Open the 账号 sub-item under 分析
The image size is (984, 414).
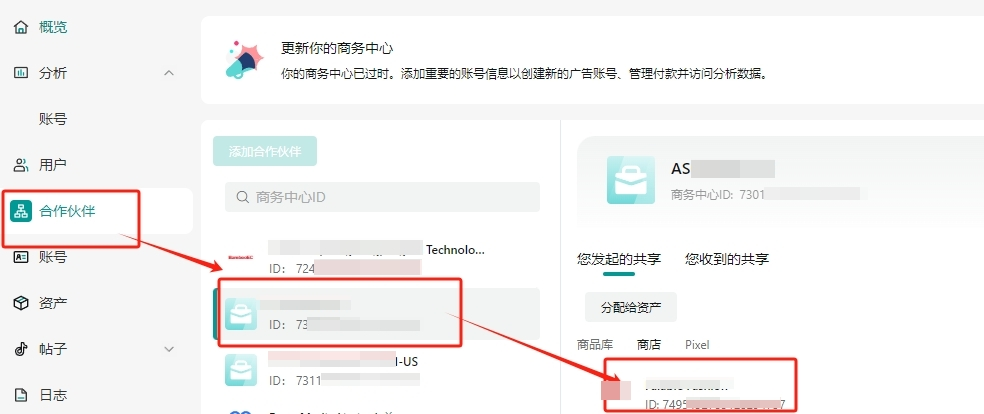click(53, 119)
